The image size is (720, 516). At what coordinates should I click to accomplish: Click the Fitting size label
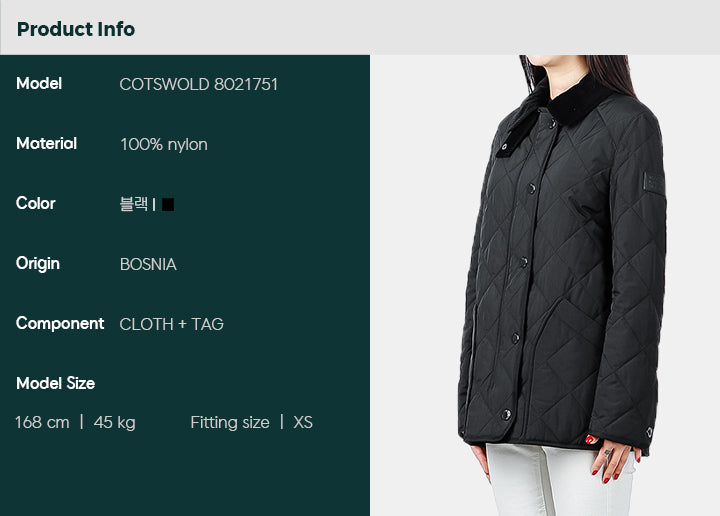[x=230, y=422]
